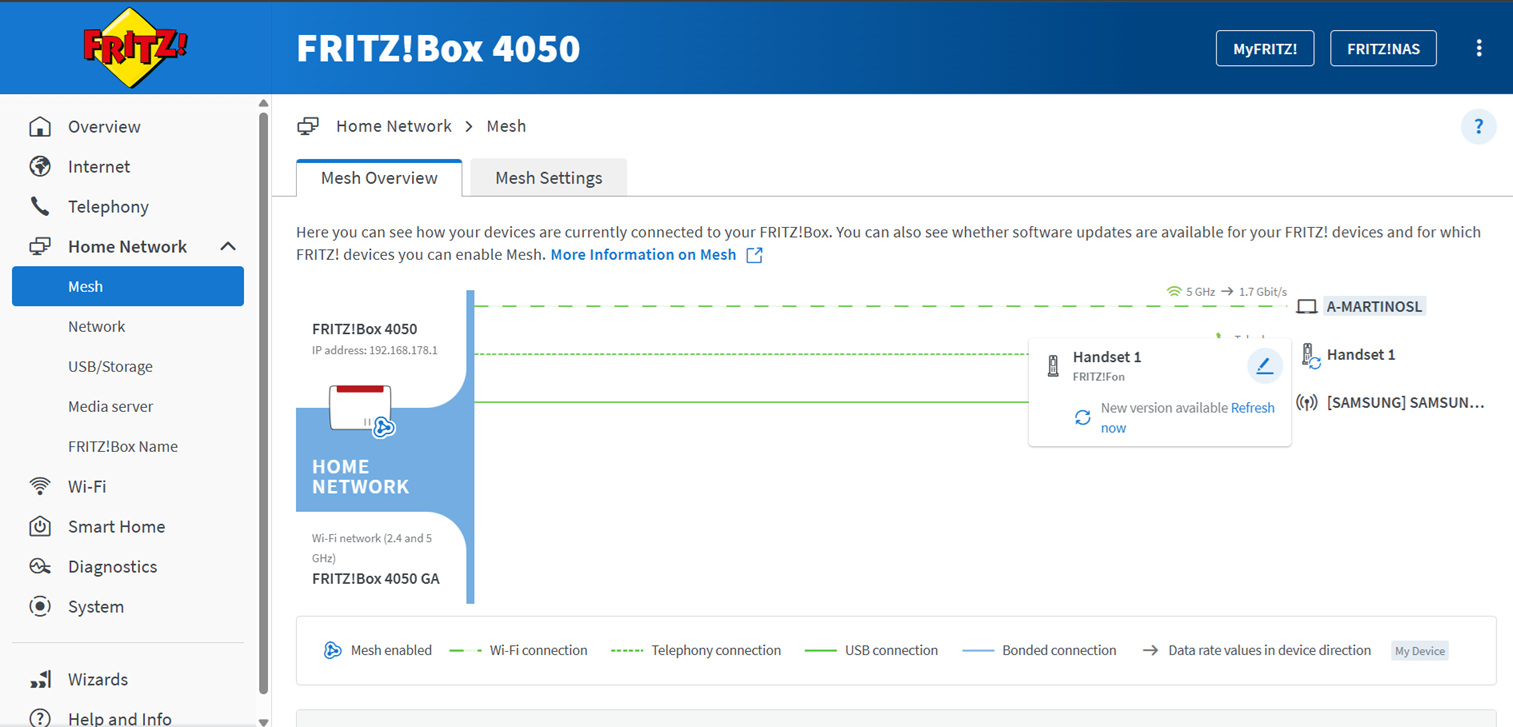Open the System menu item
This screenshot has height=727, width=1513.
(96, 607)
